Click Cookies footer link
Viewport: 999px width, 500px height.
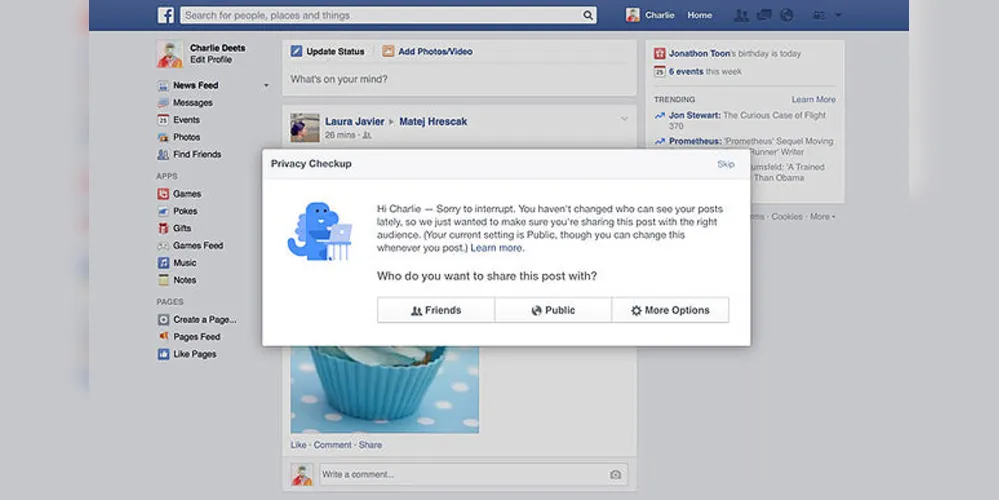787,217
